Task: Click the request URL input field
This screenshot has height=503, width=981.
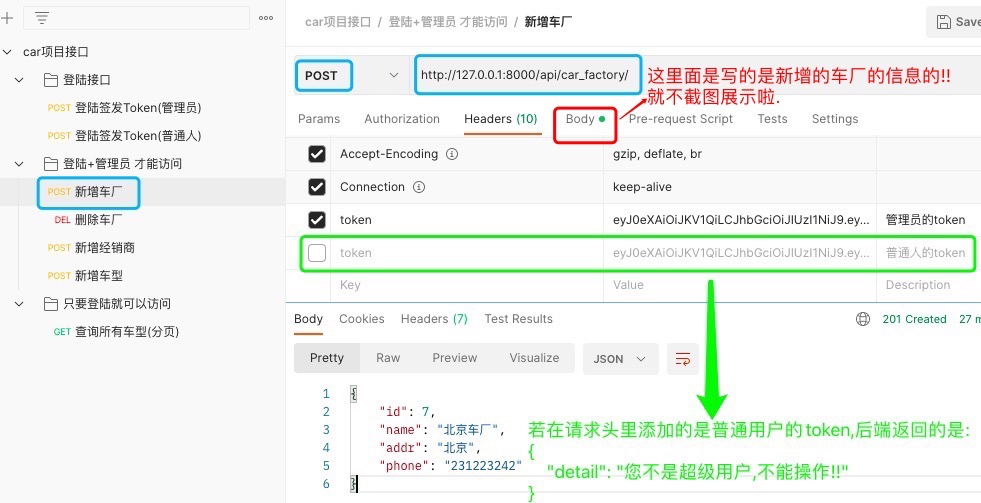Action: (525, 75)
